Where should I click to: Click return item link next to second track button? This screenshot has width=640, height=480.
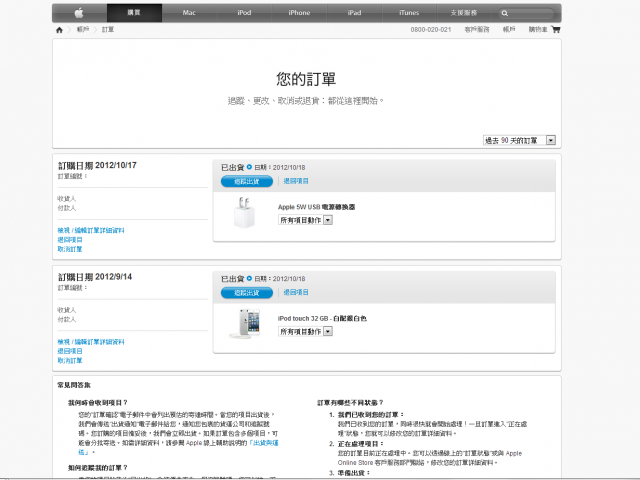pos(296,293)
